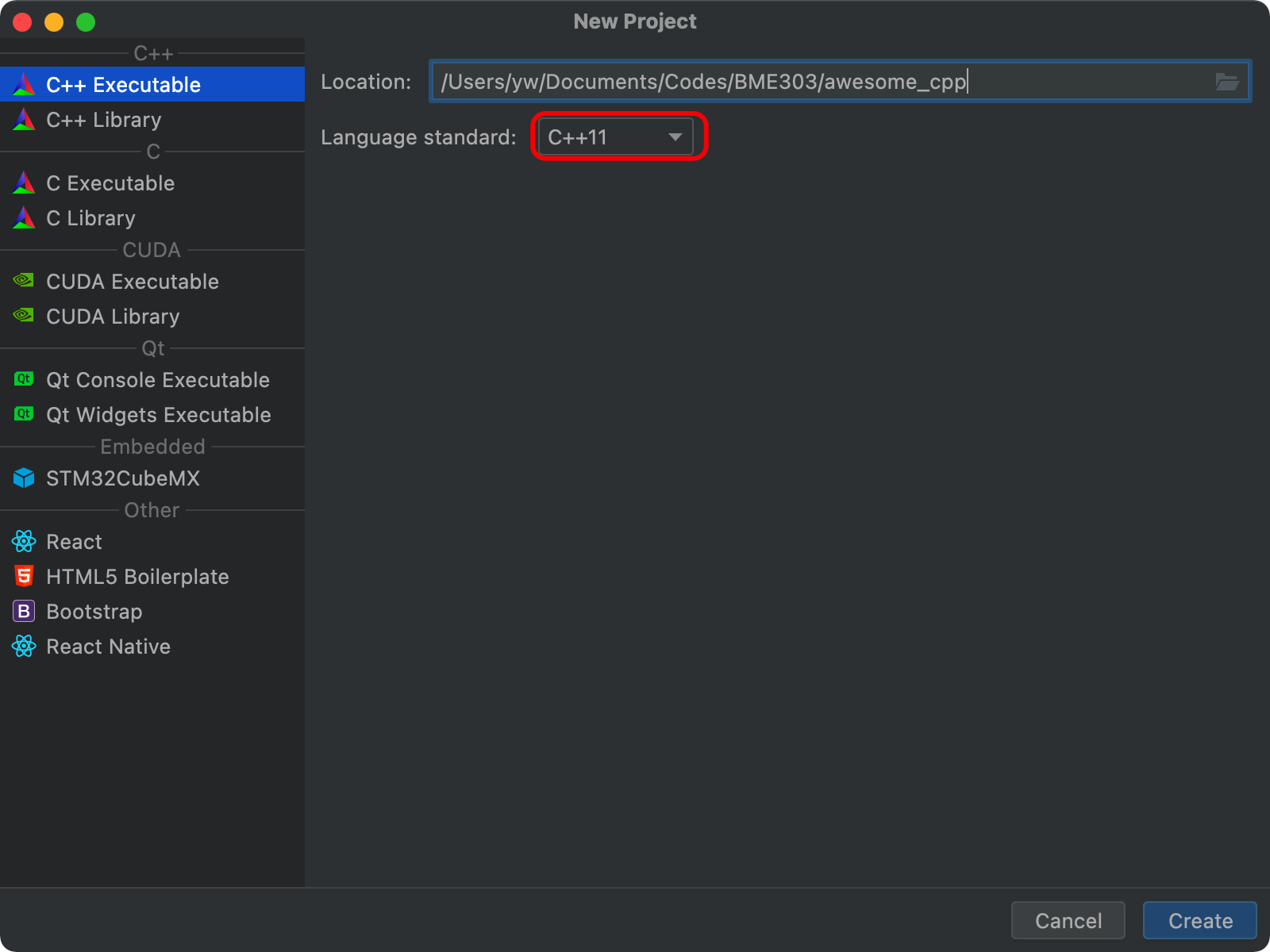Click the CUDA Library green icon

(x=23, y=316)
